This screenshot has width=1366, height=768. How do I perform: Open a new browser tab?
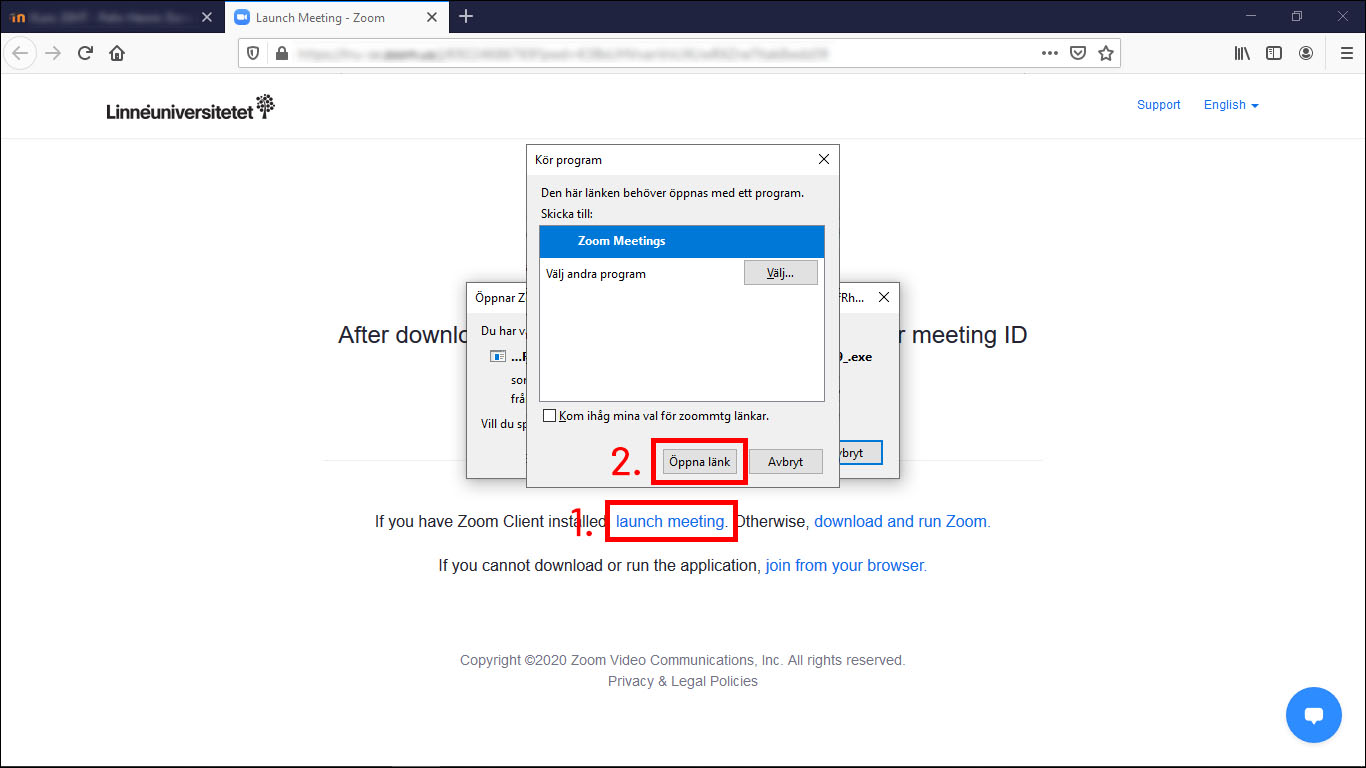tap(466, 17)
